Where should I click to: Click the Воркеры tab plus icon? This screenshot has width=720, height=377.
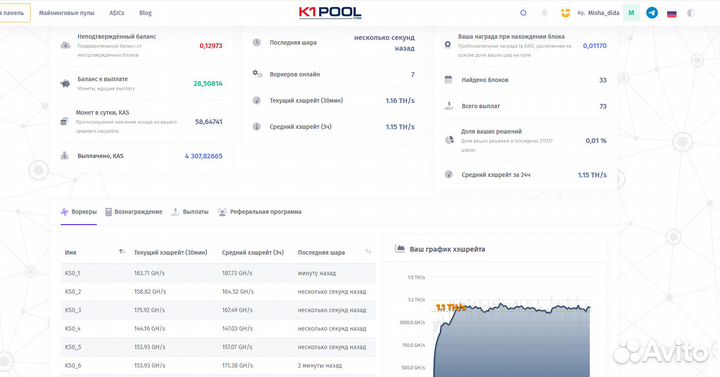click(x=65, y=212)
